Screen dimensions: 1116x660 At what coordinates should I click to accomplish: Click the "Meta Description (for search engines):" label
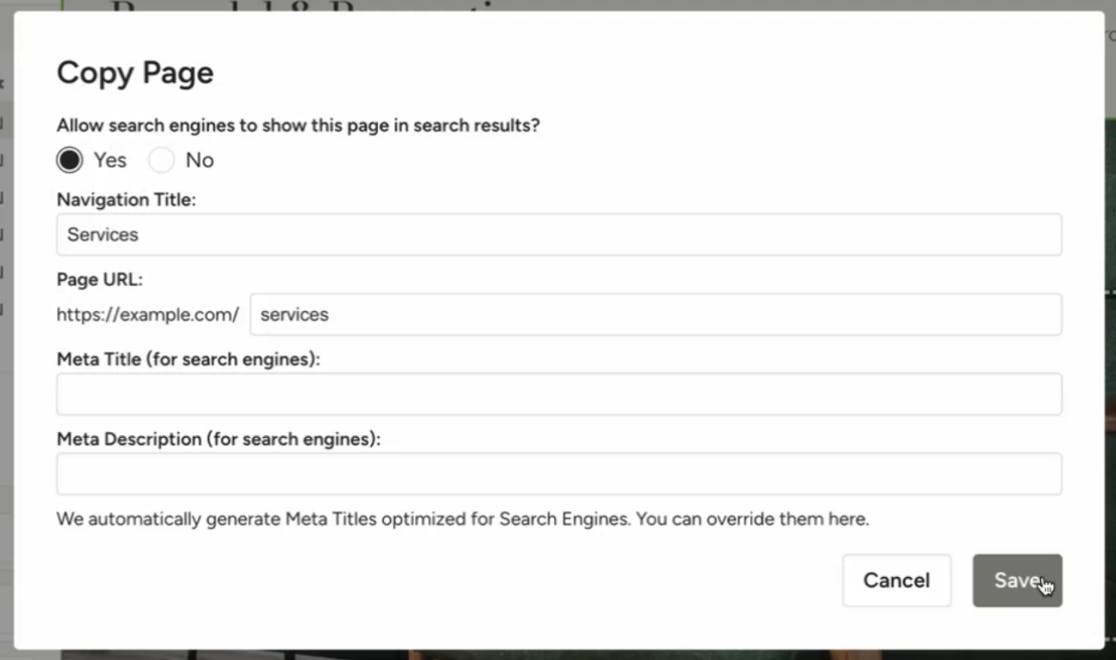click(218, 439)
